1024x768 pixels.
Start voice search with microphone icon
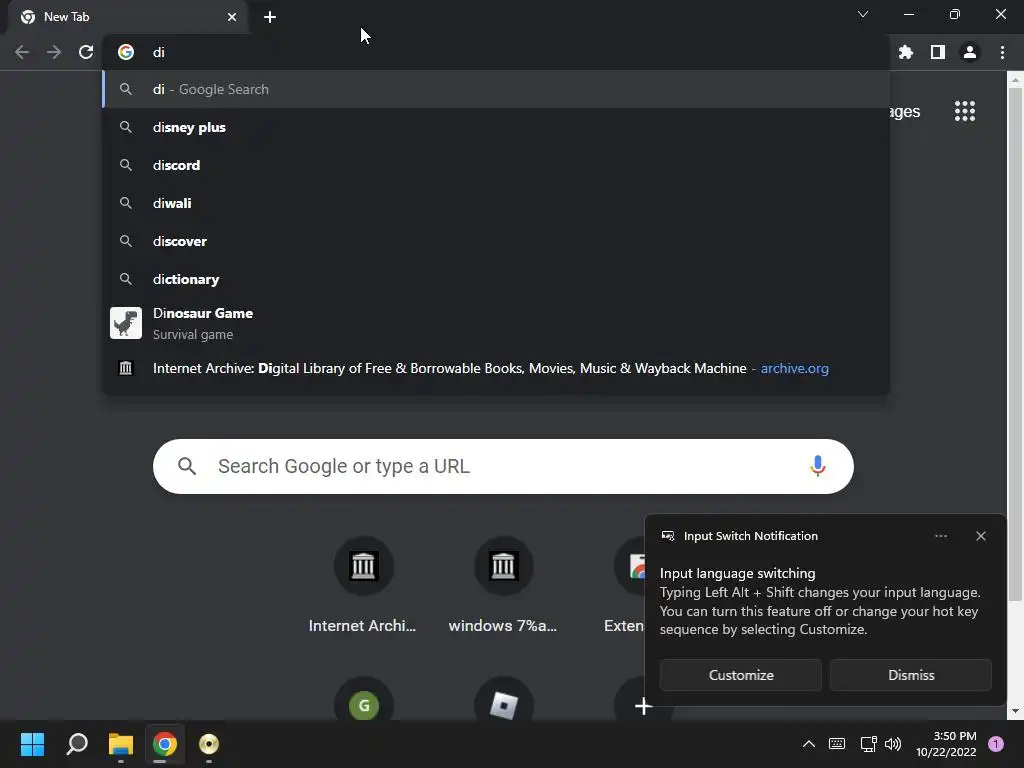point(817,466)
